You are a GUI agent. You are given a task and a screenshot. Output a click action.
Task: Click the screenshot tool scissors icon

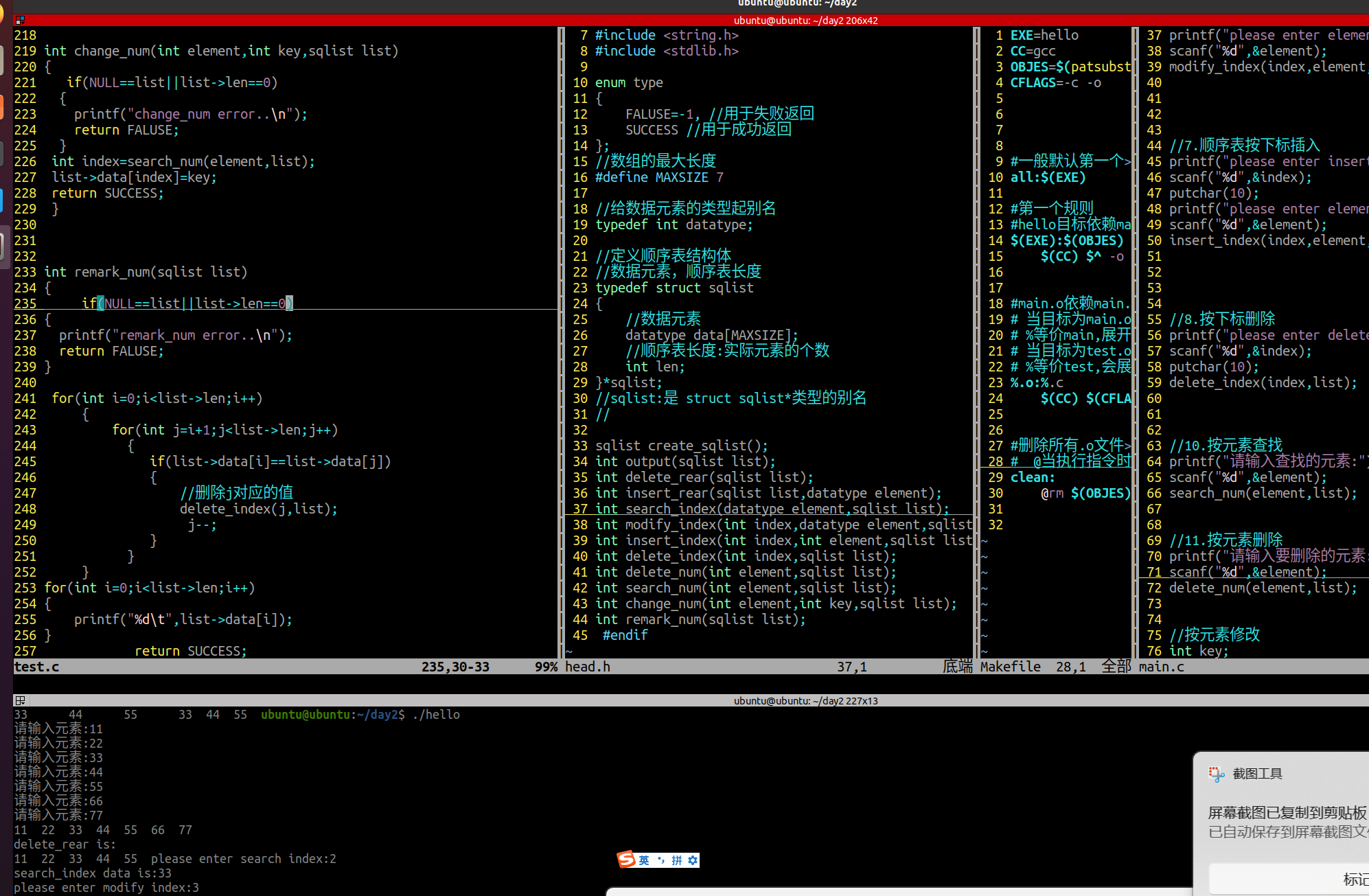coord(1217,774)
